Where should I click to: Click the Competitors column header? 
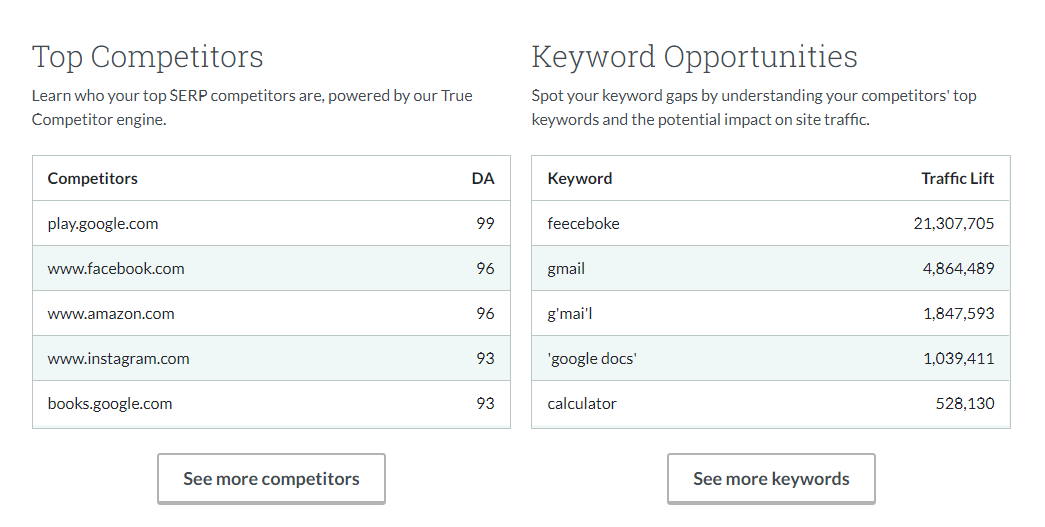pos(93,179)
